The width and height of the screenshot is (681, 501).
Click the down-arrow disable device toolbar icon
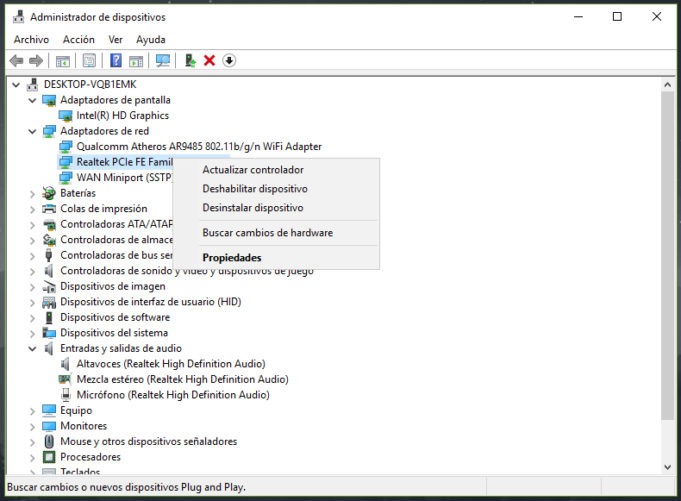pyautogui.click(x=229, y=61)
